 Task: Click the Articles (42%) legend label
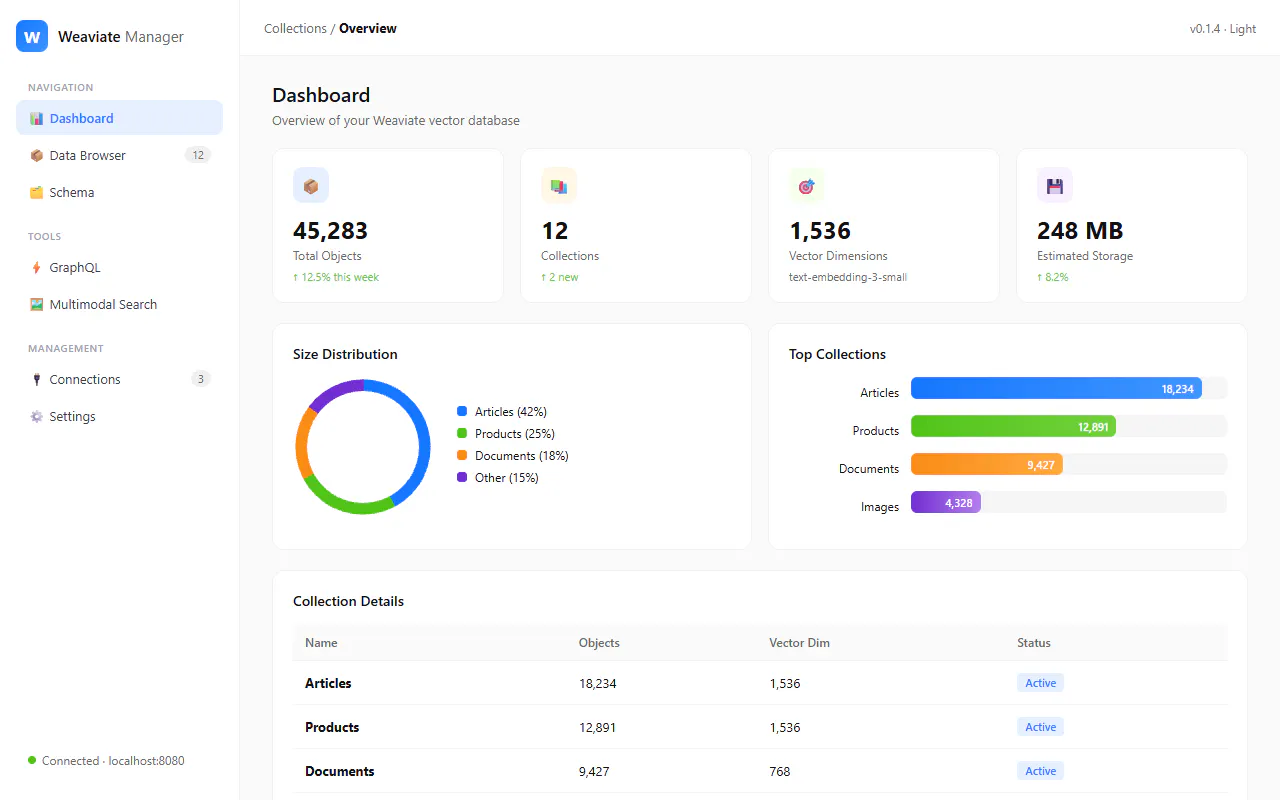tap(511, 411)
